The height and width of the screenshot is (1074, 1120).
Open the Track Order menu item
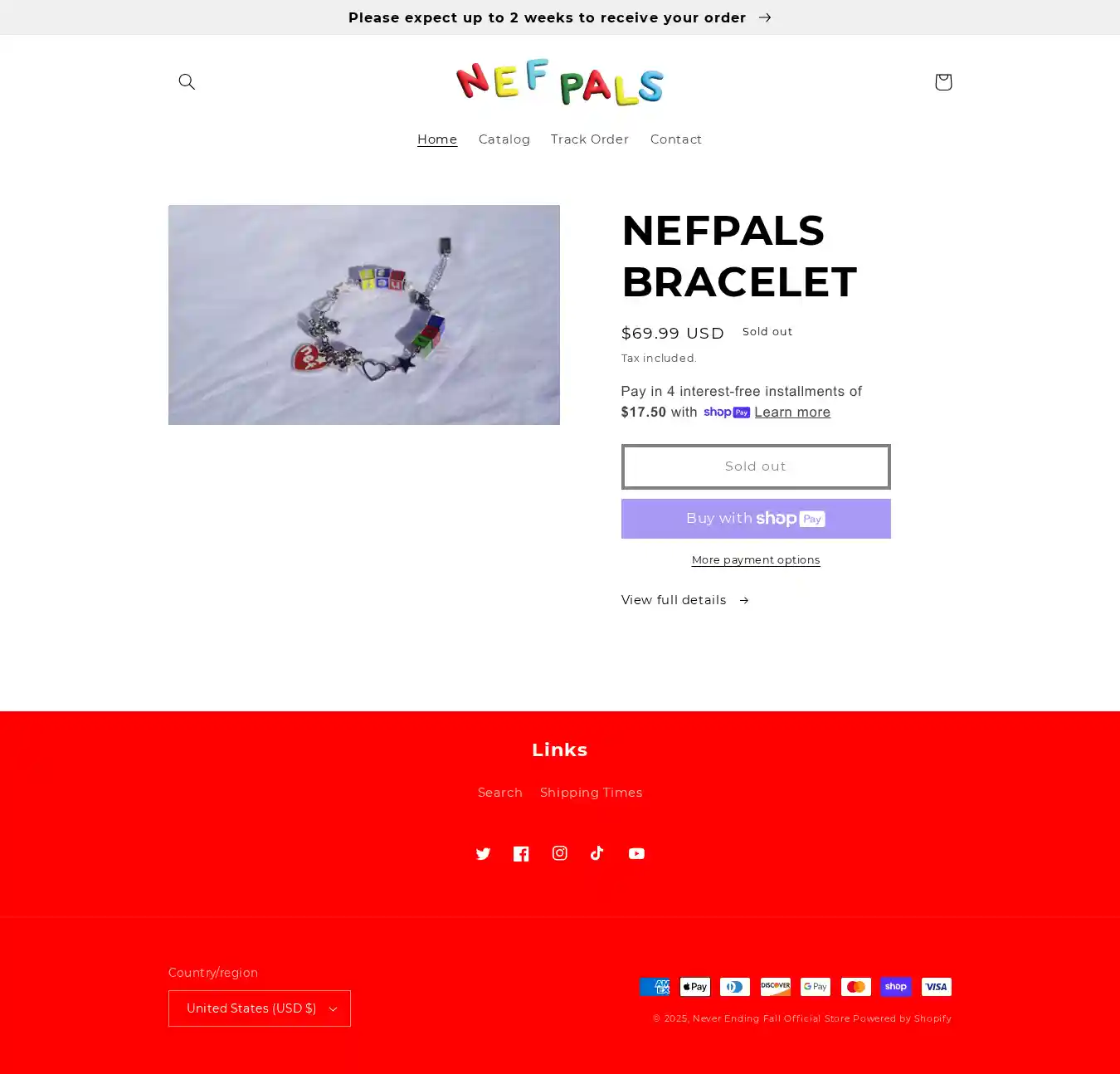click(590, 139)
